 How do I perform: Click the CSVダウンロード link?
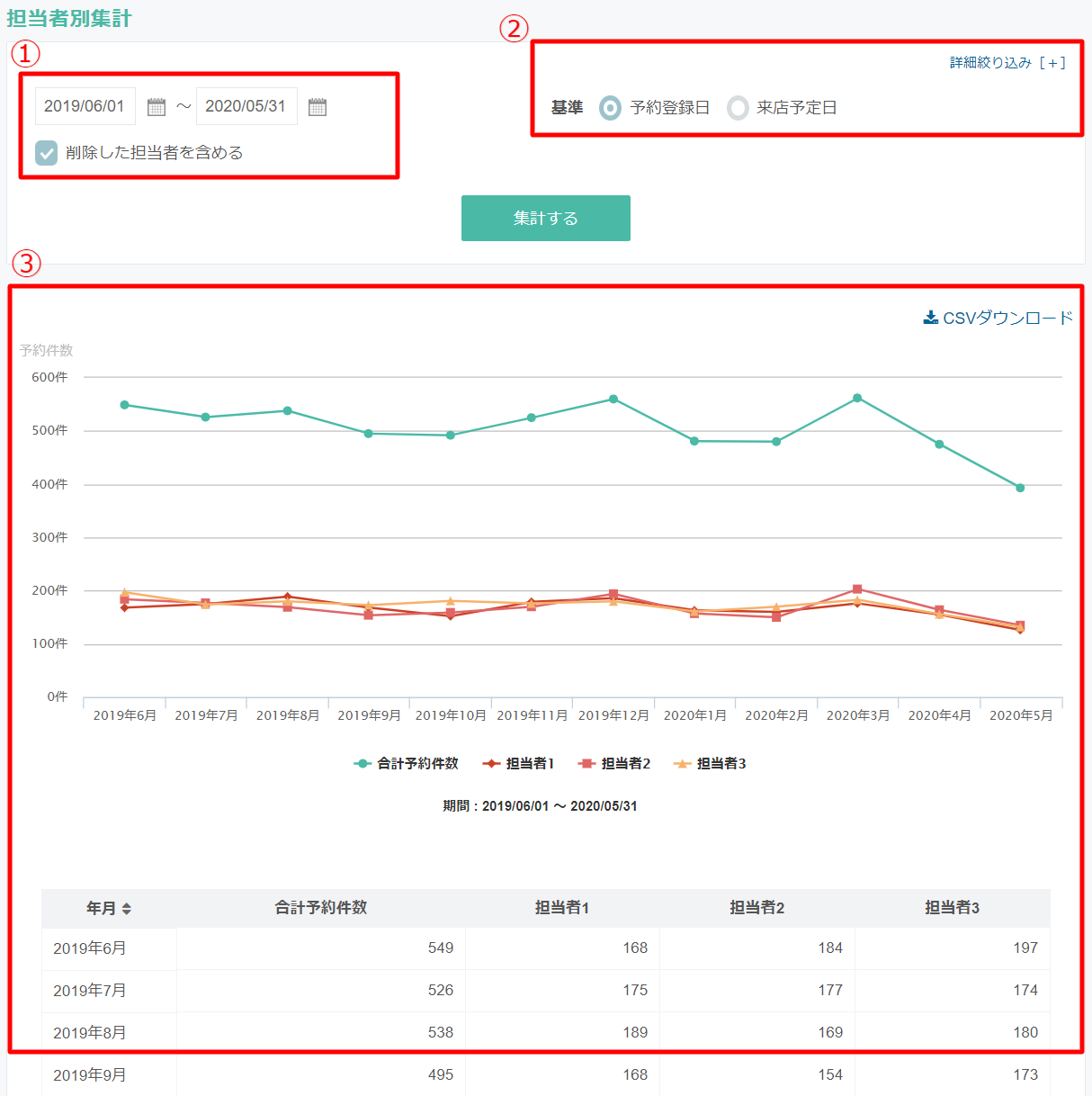[1007, 318]
